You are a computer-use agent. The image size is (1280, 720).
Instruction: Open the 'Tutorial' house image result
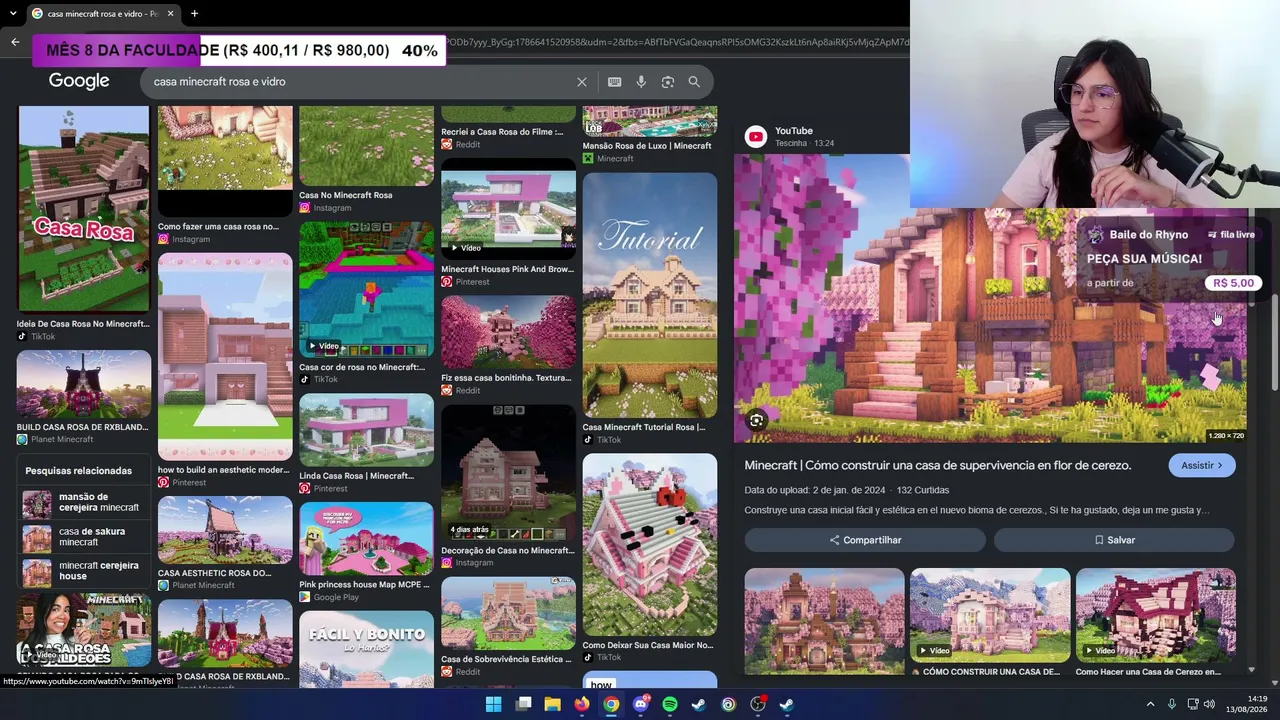point(650,295)
